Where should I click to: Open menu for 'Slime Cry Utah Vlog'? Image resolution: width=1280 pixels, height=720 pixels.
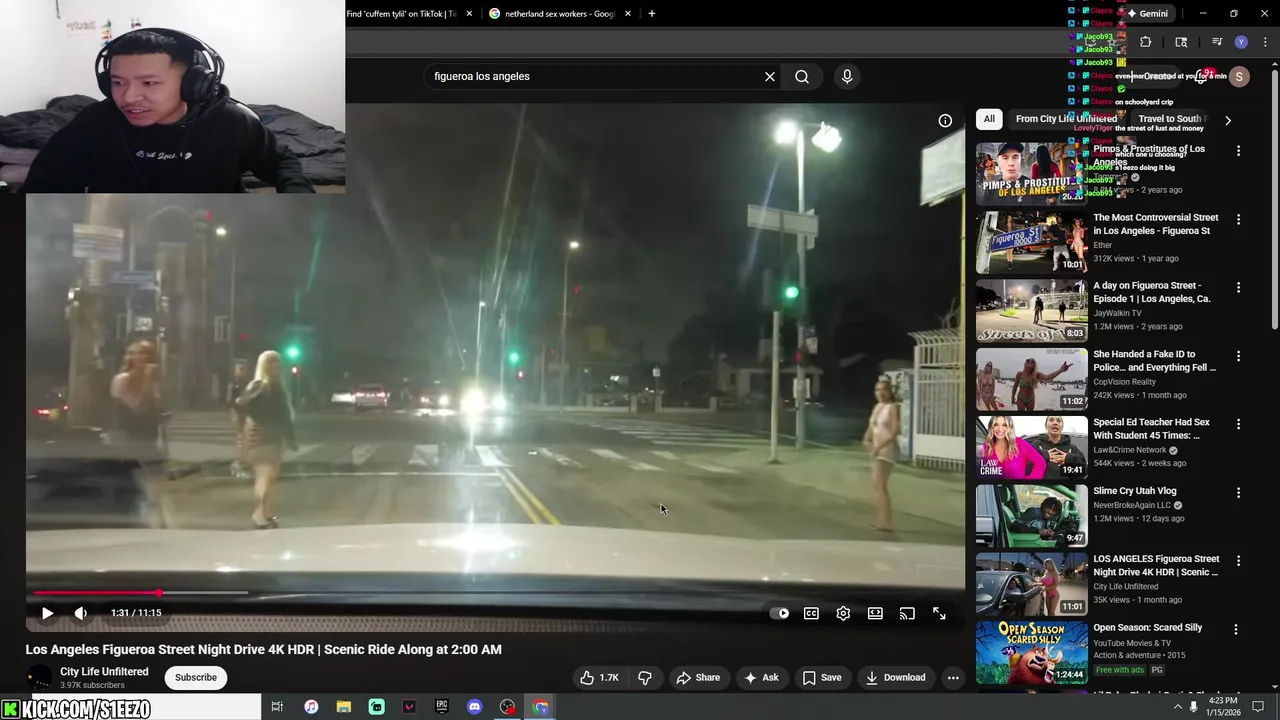[x=1238, y=492]
